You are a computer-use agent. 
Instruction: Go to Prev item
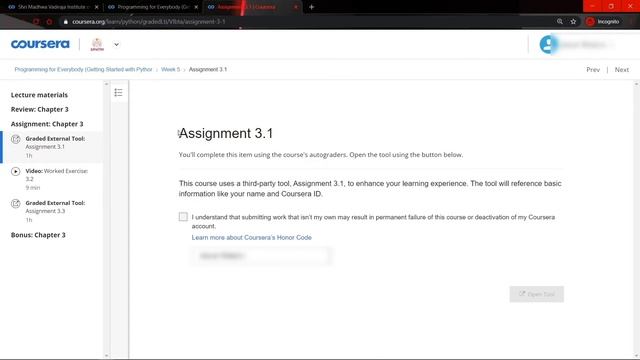[593, 70]
